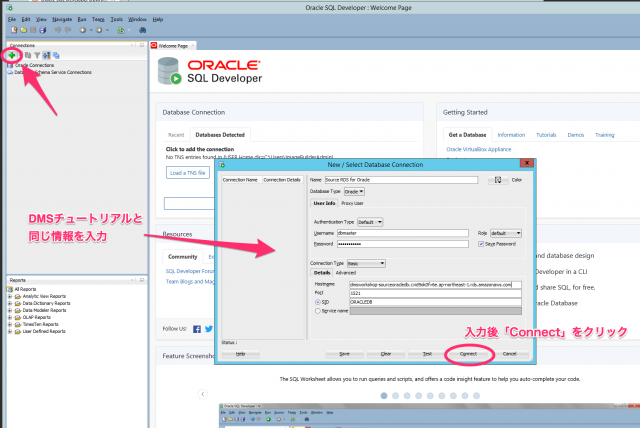This screenshot has height=428, width=640.
Task: Click the green plus New Connection icon
Action: 12,55
